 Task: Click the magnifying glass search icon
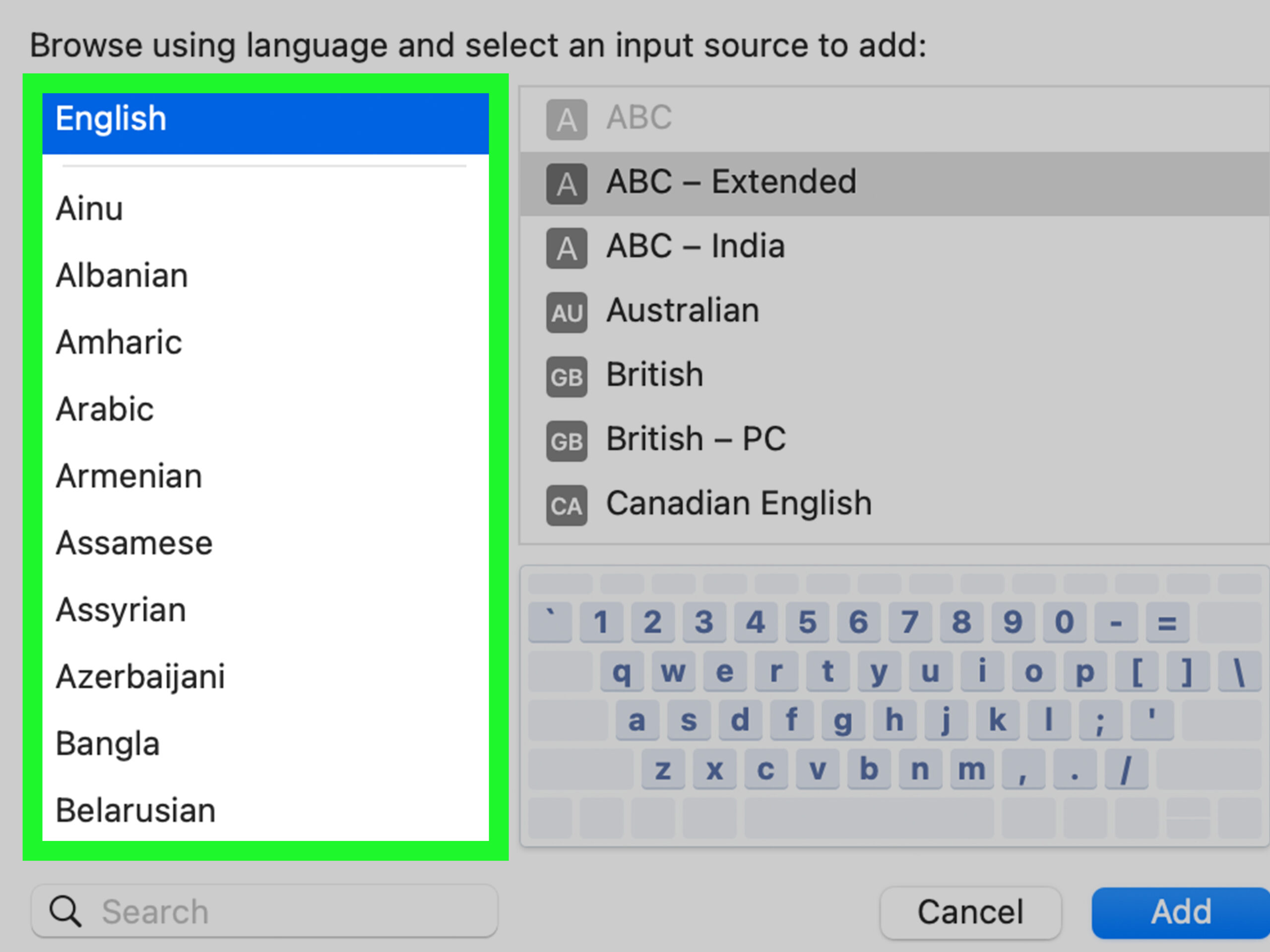[x=65, y=911]
